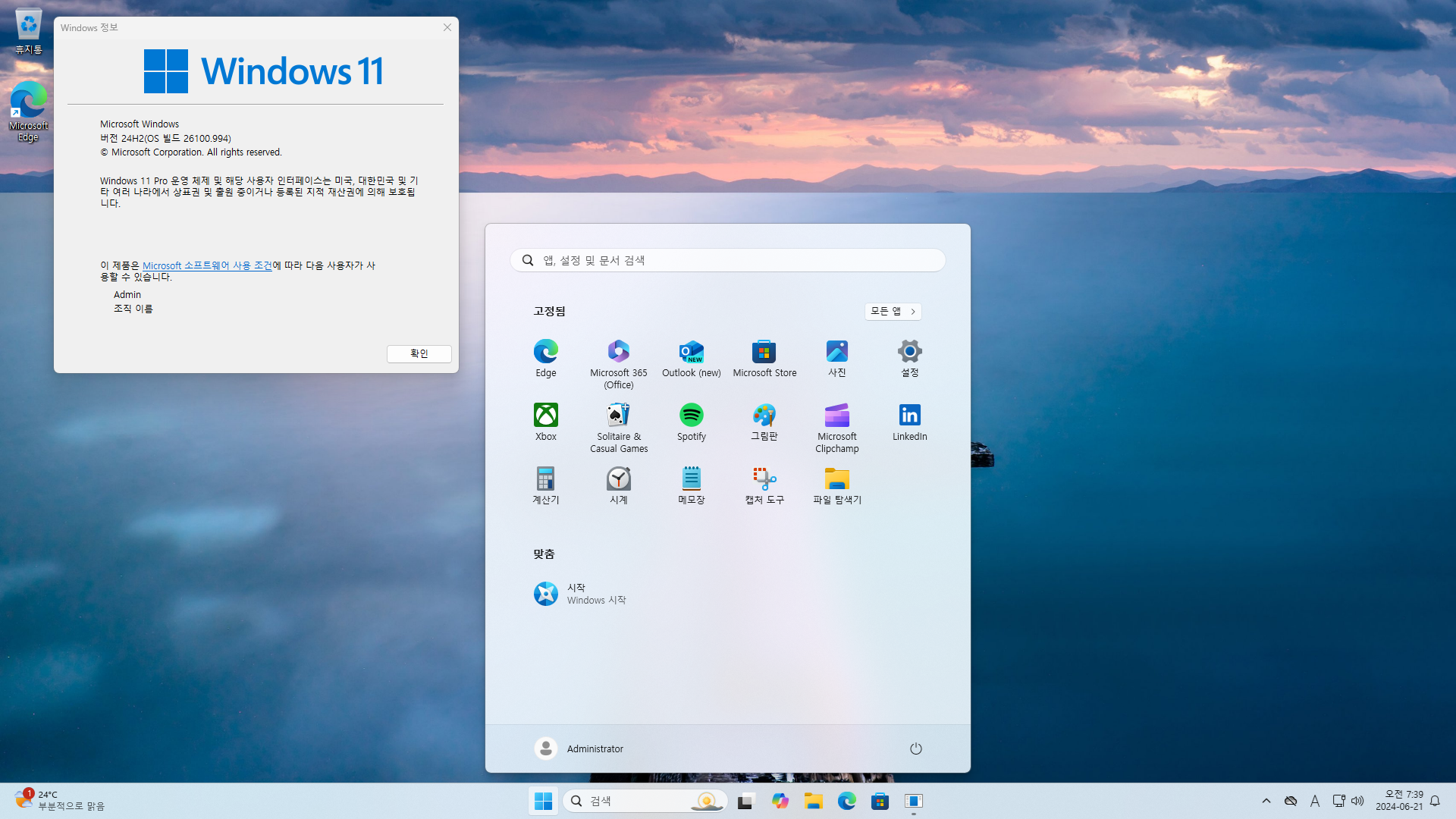1456x819 pixels.
Task: Open Administrator account menu
Action: click(579, 748)
